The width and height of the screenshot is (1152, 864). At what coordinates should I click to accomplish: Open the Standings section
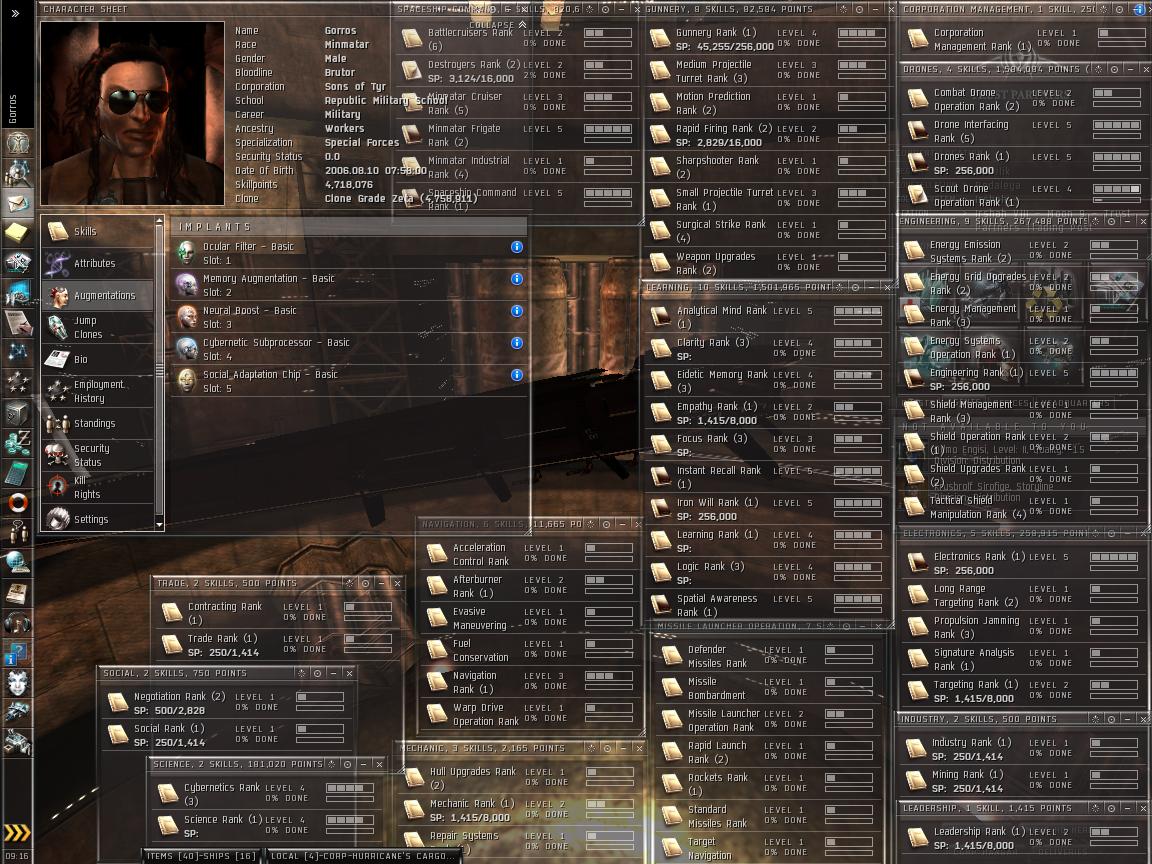tap(98, 423)
